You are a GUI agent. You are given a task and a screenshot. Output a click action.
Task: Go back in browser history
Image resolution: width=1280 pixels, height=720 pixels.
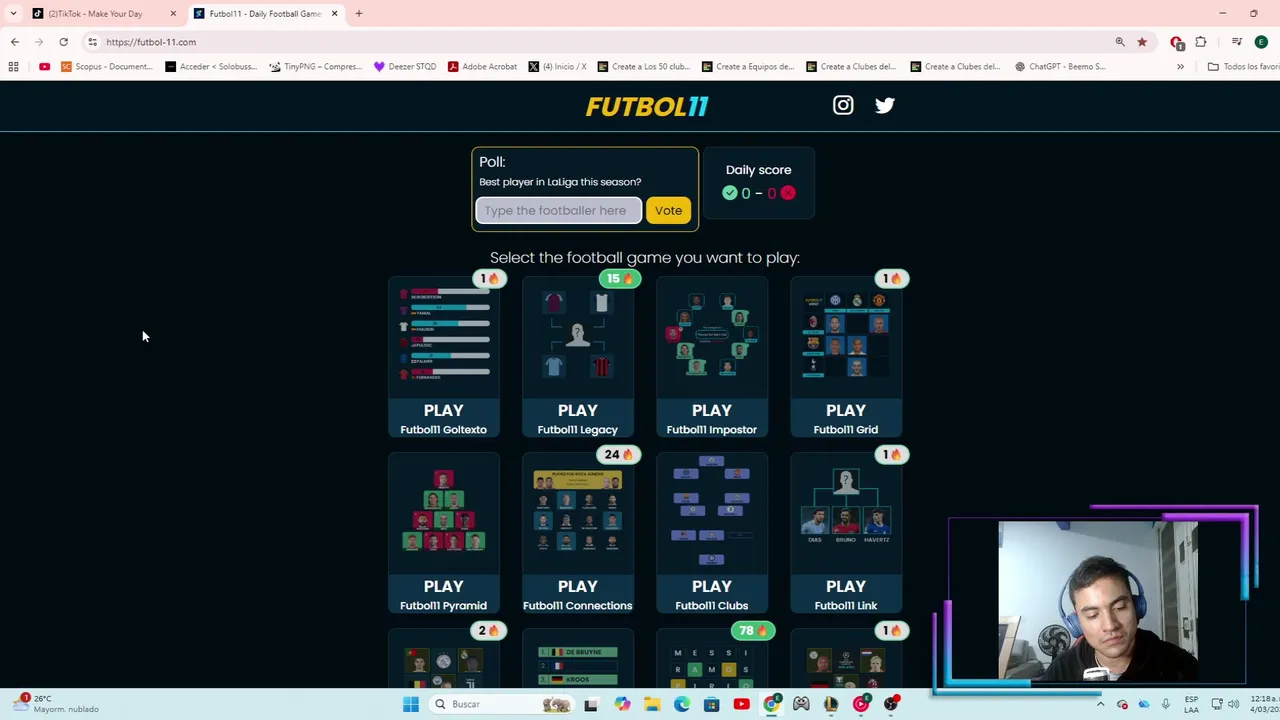pos(15,42)
